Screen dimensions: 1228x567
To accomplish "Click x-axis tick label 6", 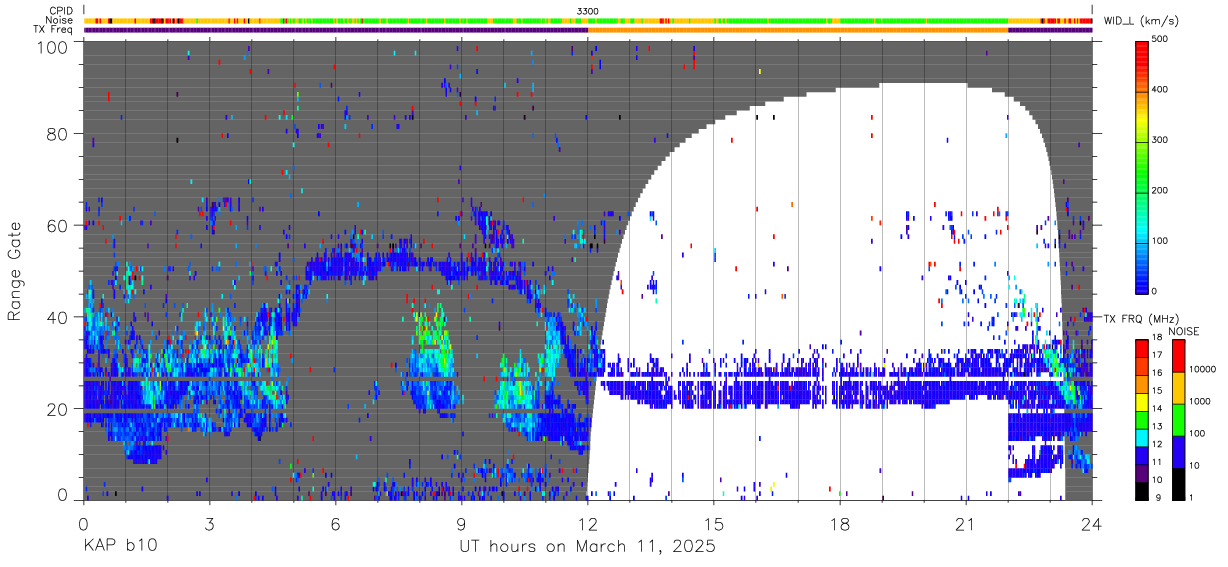I will coord(335,524).
